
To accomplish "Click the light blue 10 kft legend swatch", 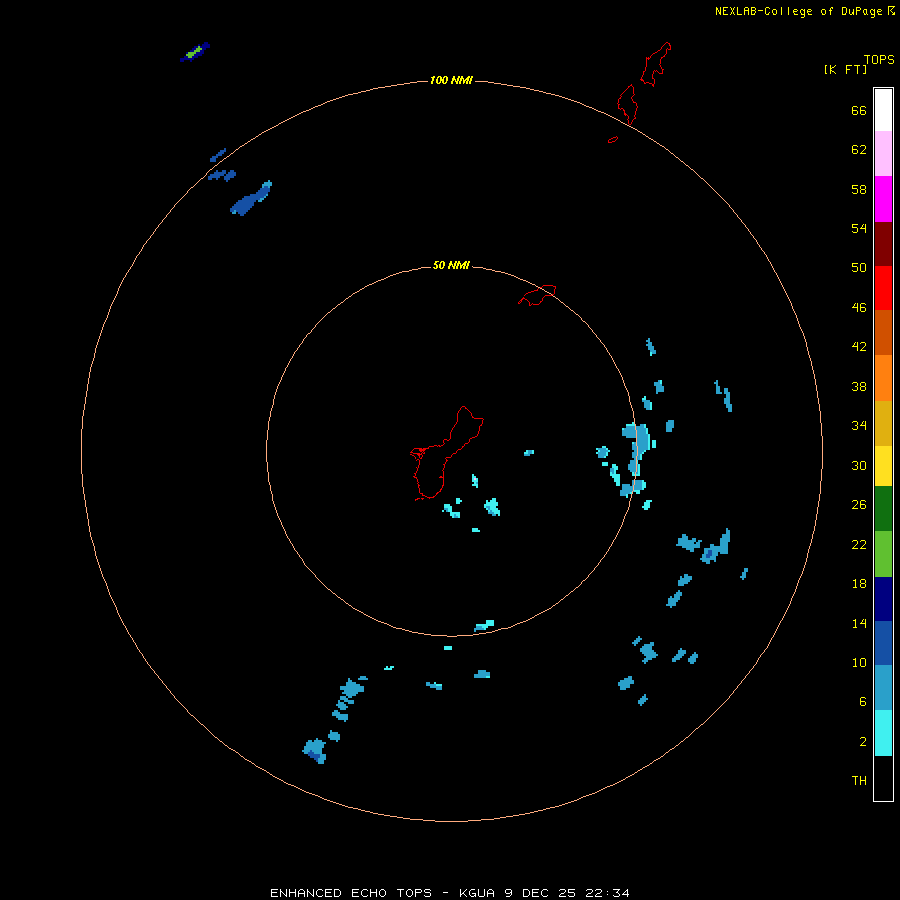I will coord(883,688).
